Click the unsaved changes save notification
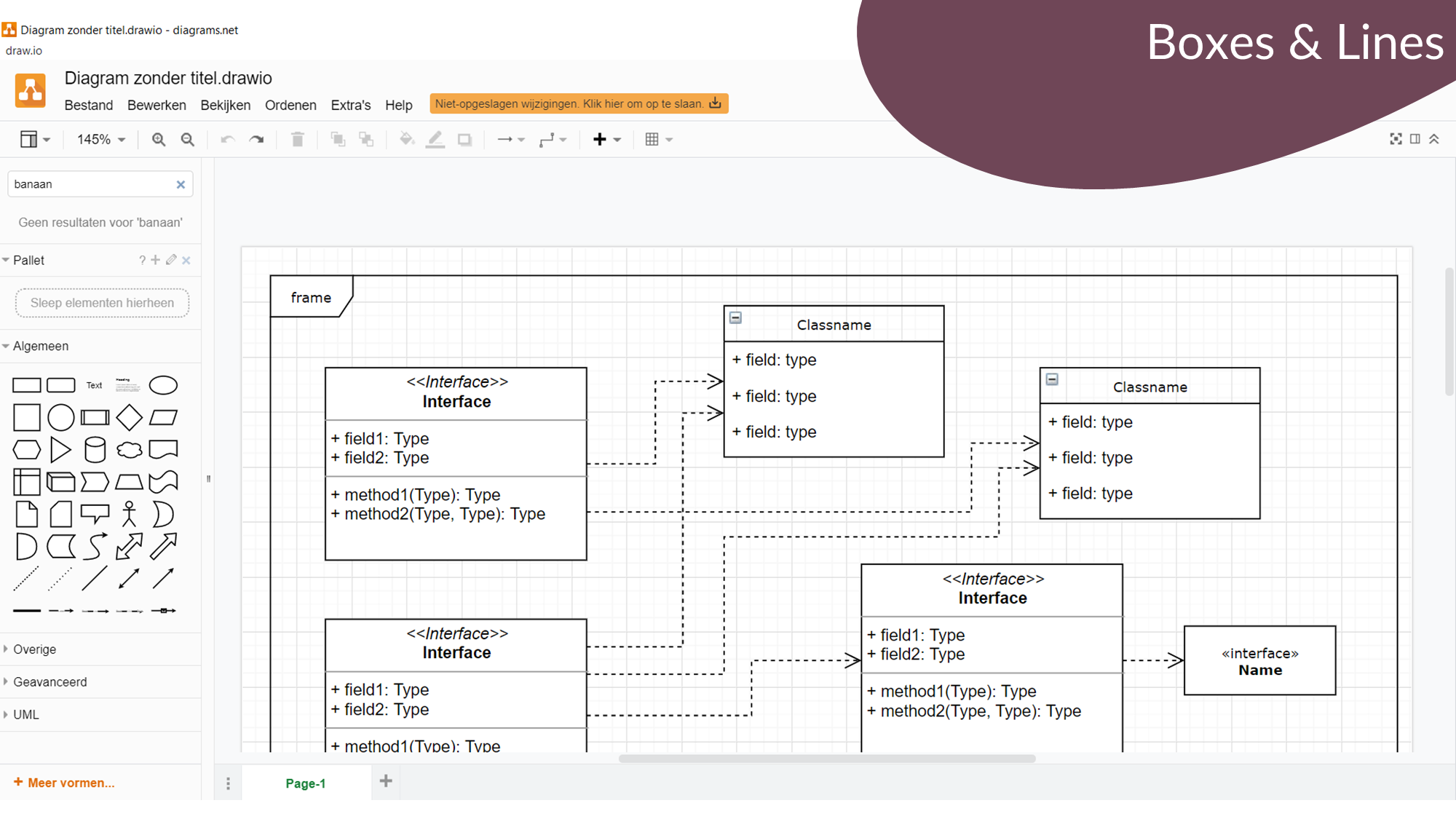Viewport: 1456px width, 819px height. [578, 103]
